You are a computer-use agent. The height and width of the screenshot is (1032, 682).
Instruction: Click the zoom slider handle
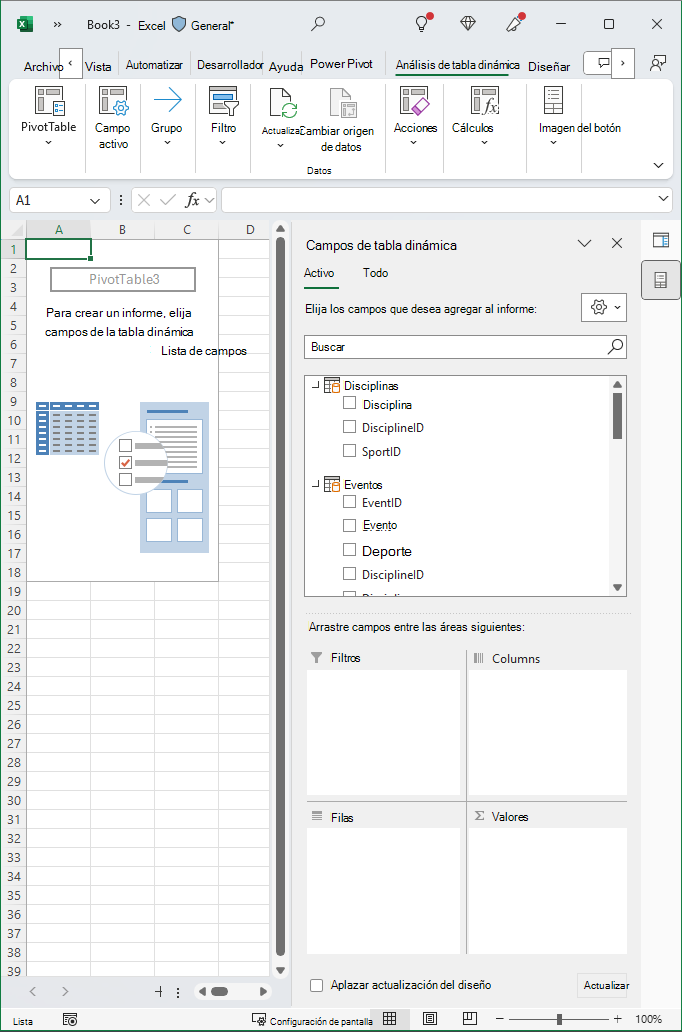click(559, 1019)
